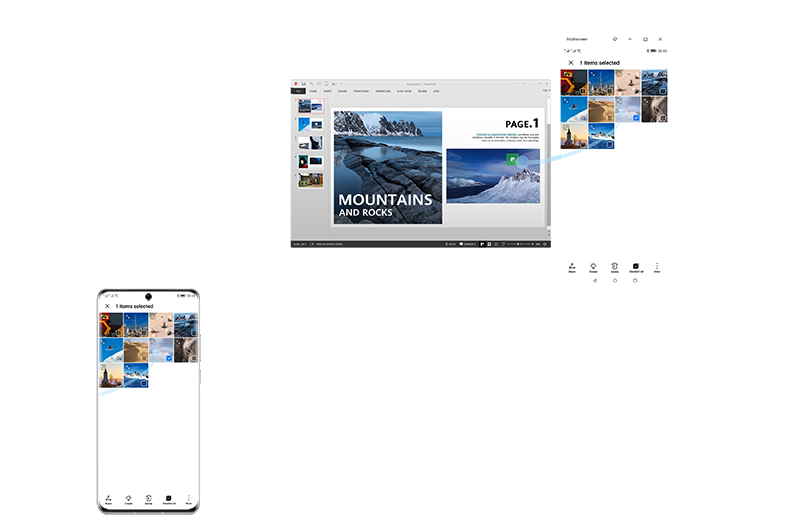804x515 pixels.
Task: Tap Deselect all in Multiscreen window
Action: [x=636, y=267]
